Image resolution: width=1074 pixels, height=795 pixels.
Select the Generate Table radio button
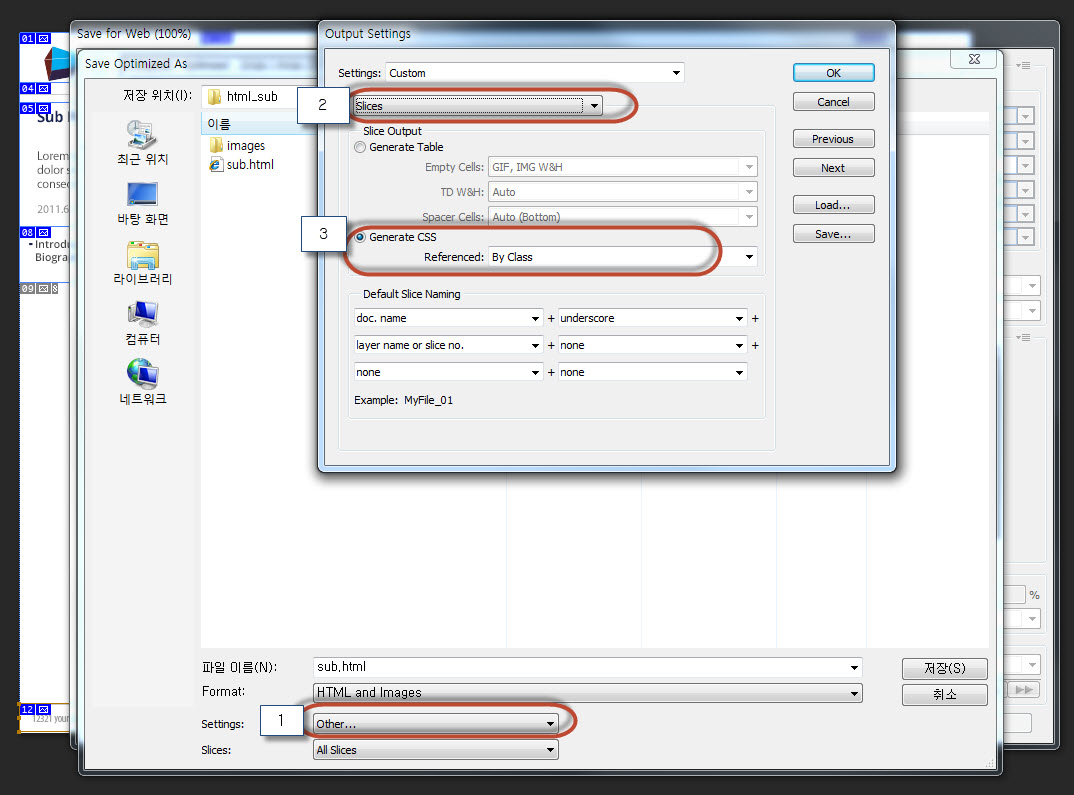360,147
